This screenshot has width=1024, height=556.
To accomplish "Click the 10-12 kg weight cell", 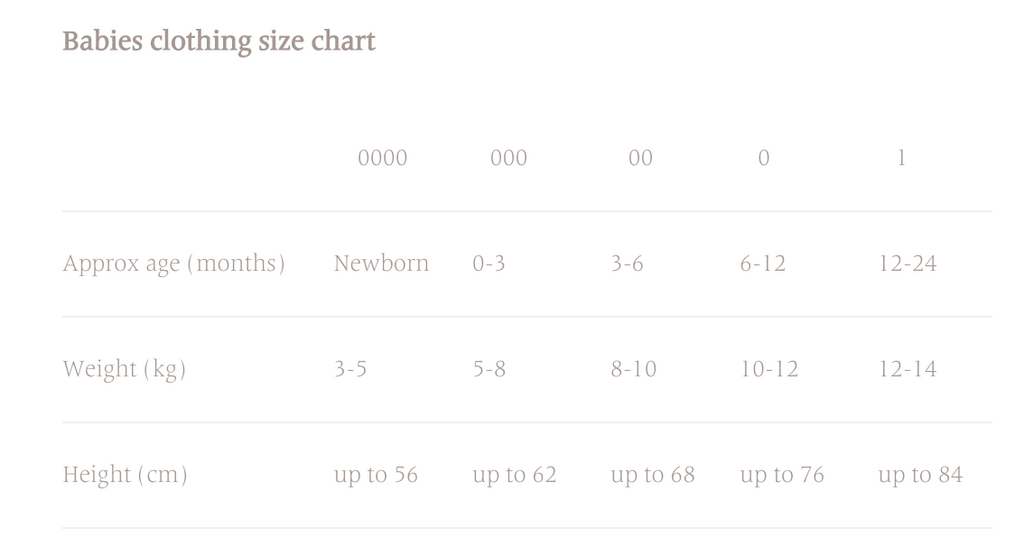I will pyautogui.click(x=769, y=369).
